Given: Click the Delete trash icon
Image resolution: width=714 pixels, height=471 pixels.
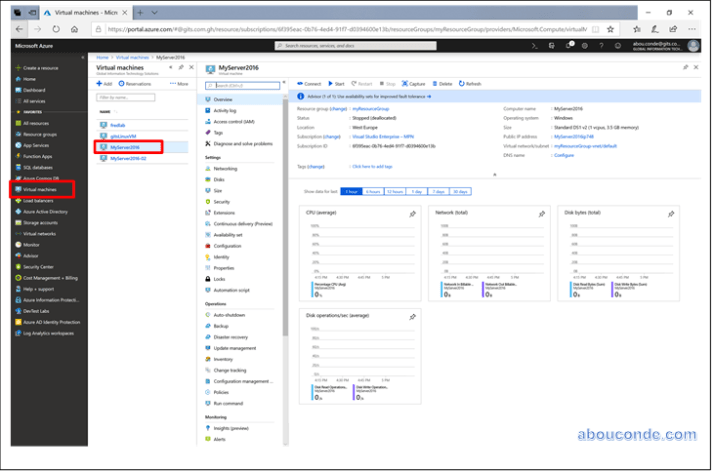Looking at the screenshot, I should tap(435, 84).
